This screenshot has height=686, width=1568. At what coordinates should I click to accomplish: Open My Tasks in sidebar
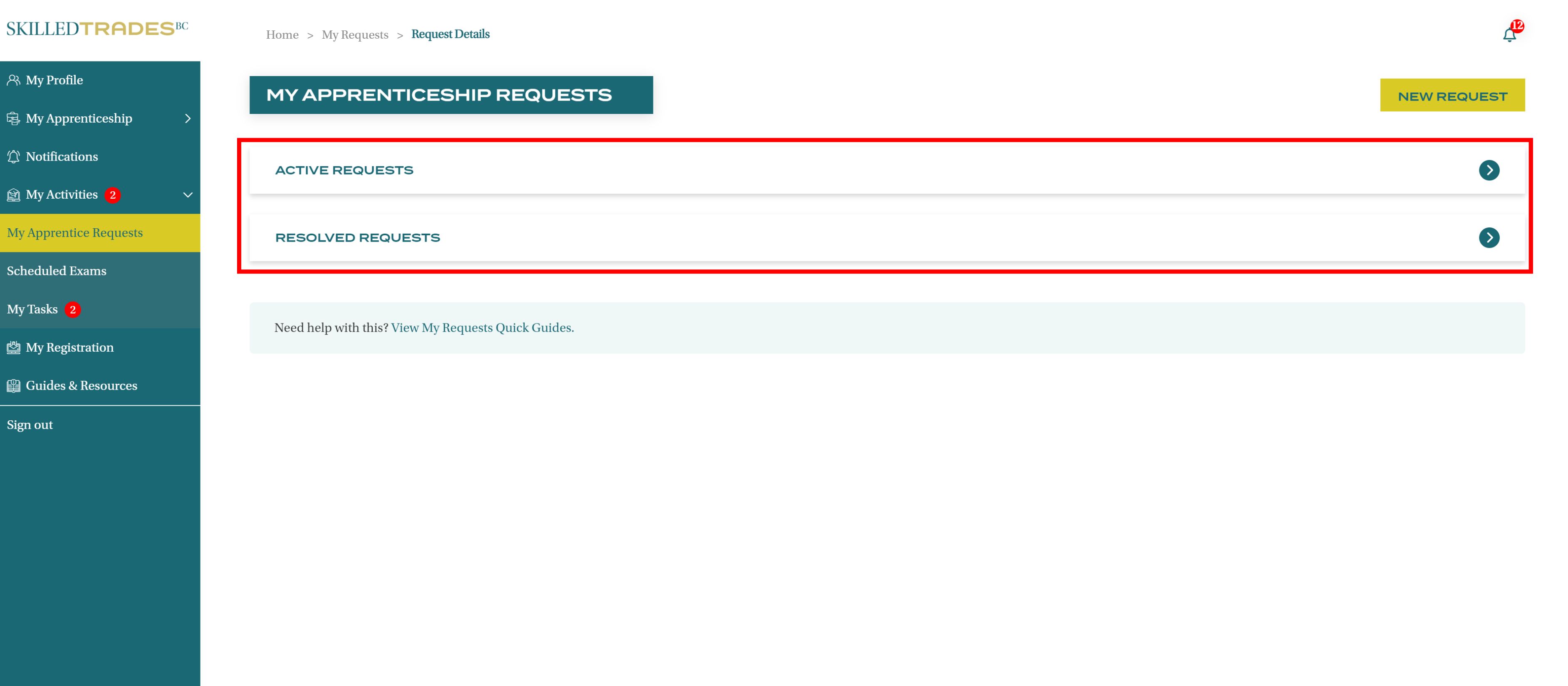point(32,309)
